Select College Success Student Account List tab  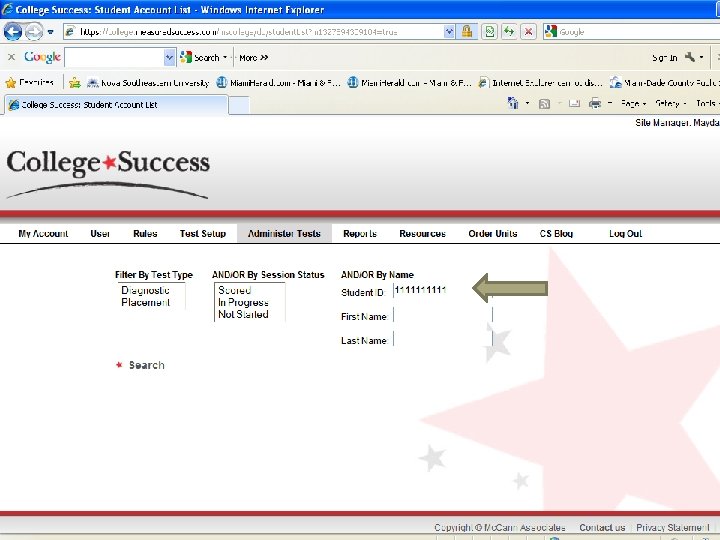click(x=116, y=105)
